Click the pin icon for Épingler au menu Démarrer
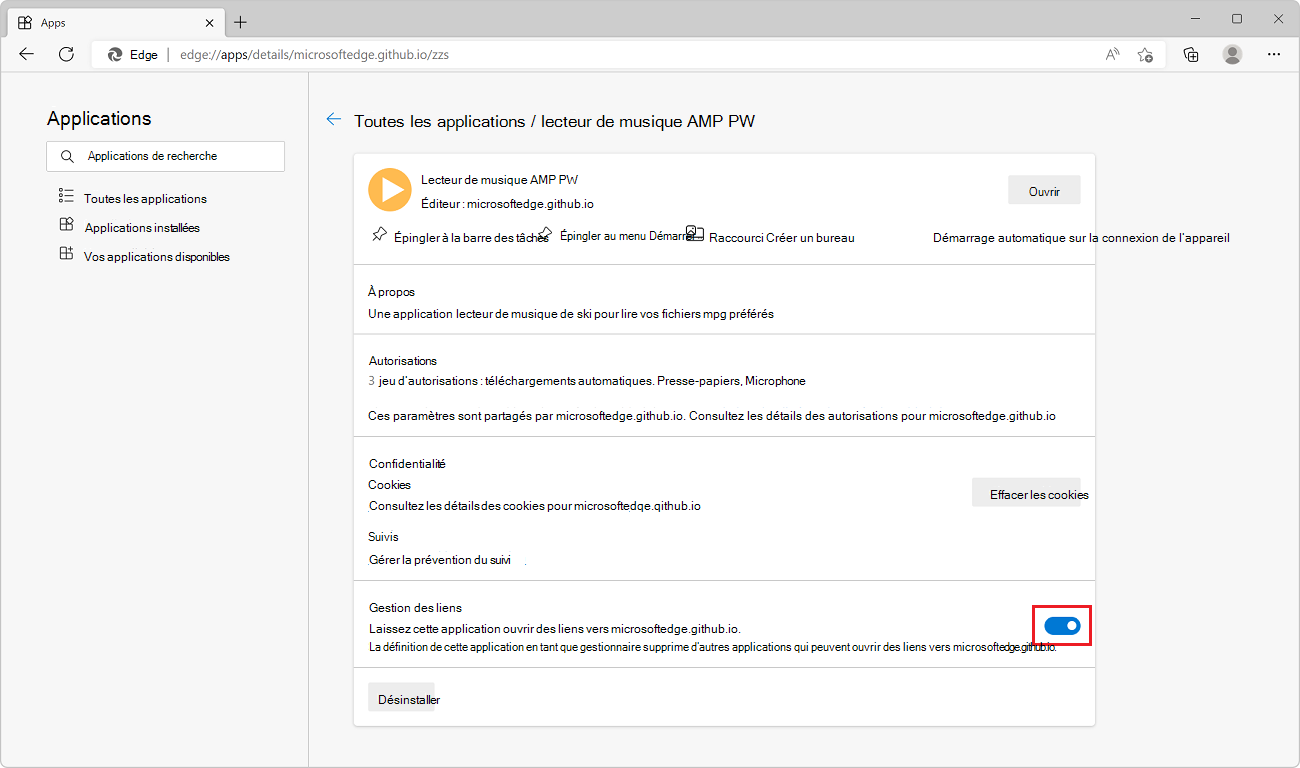Viewport: 1300px width, 768px height. click(545, 233)
